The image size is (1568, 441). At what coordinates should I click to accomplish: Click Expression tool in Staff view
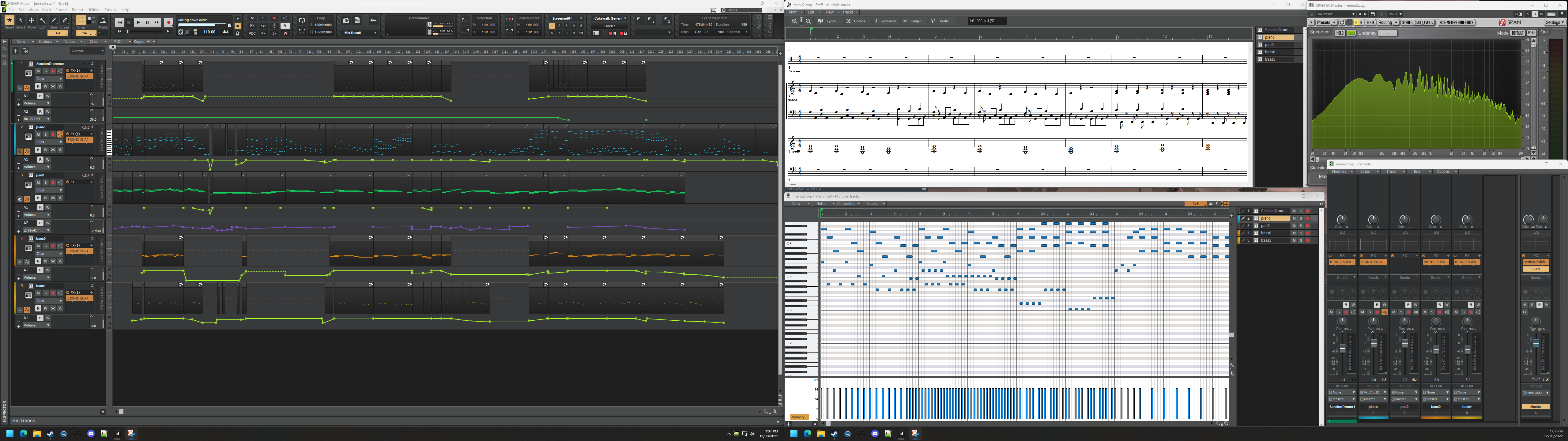point(886,21)
